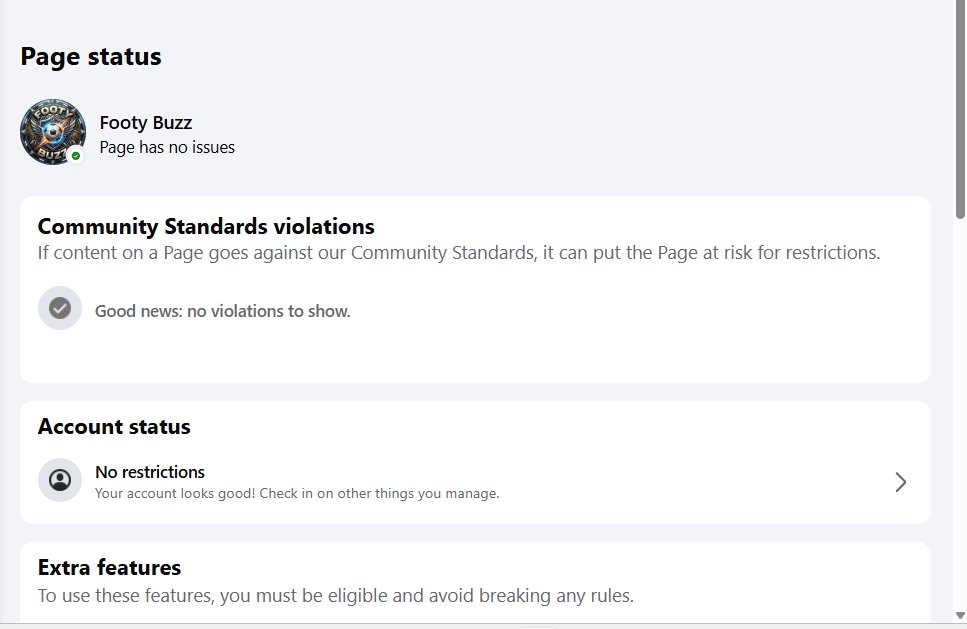Screen dimensions: 967x629
Task: Click the green status badge on avatar
Action: [x=76, y=156]
